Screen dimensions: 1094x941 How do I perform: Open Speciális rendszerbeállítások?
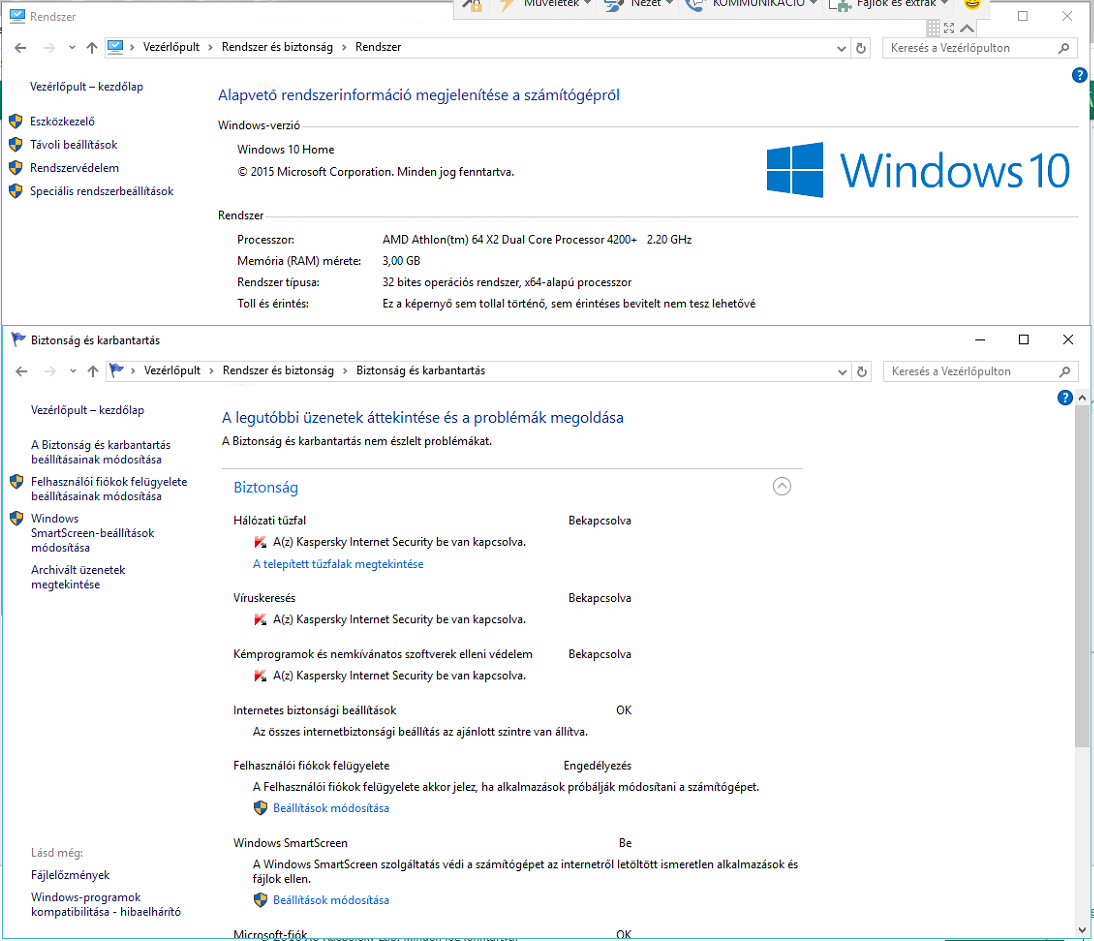101,191
